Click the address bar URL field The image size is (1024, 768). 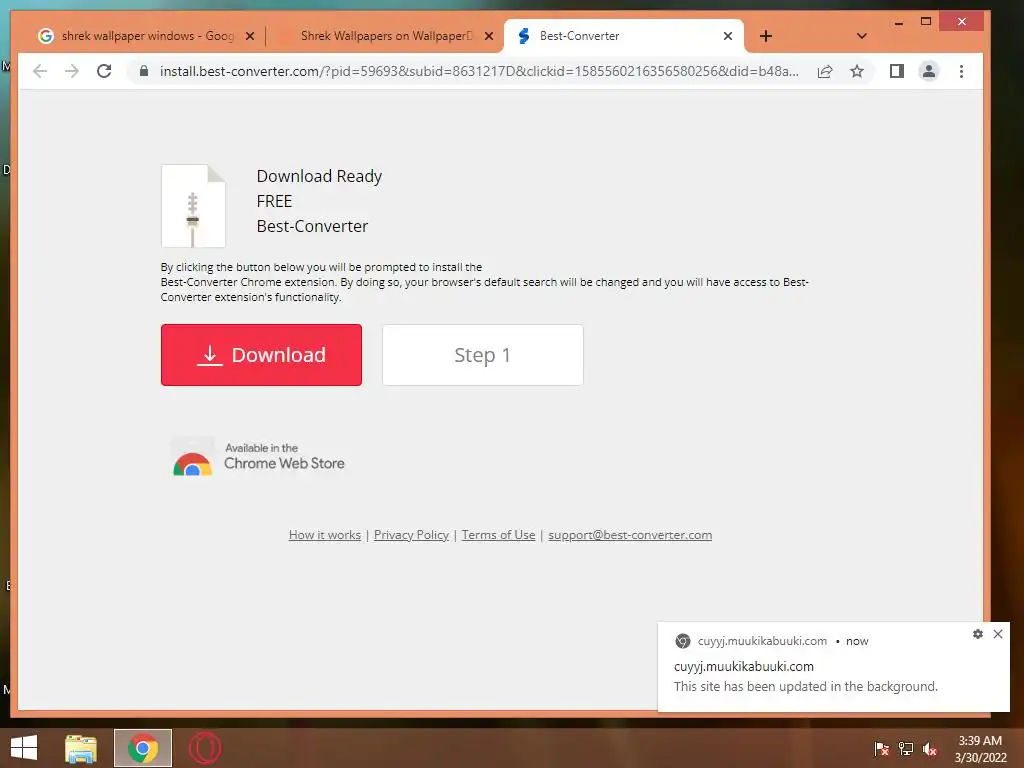pyautogui.click(x=479, y=71)
